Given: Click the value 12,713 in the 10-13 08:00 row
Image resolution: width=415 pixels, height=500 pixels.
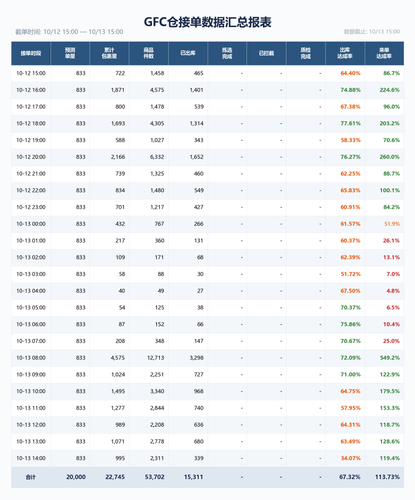Looking at the screenshot, I should (x=156, y=358).
